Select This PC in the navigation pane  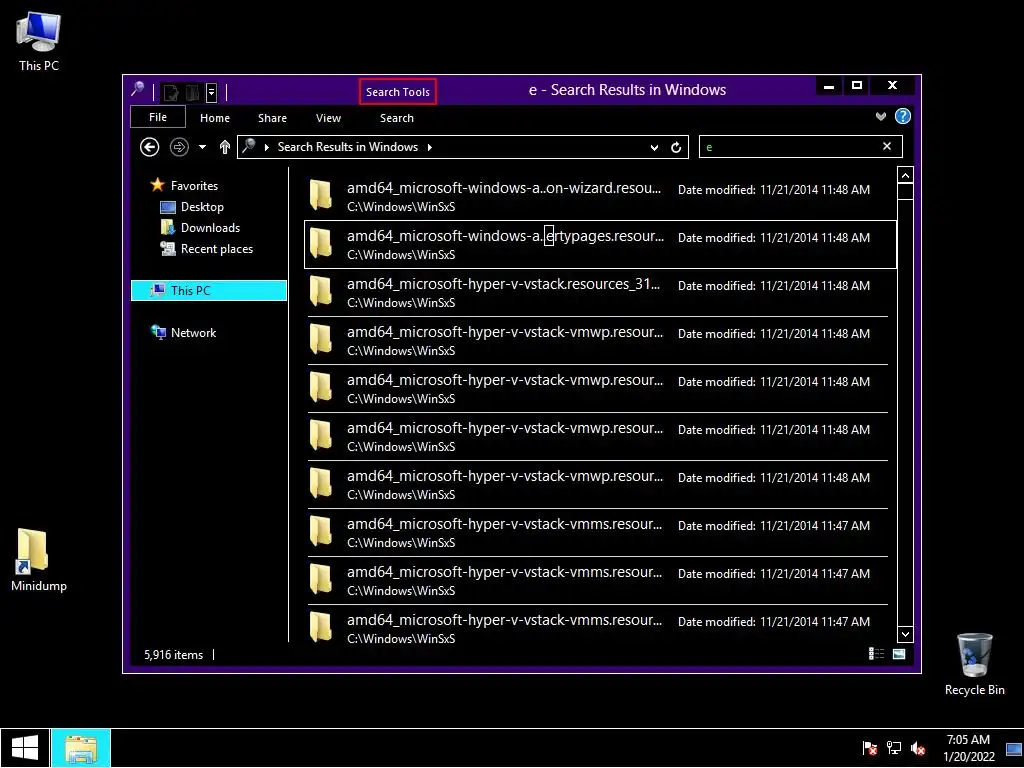(209, 291)
